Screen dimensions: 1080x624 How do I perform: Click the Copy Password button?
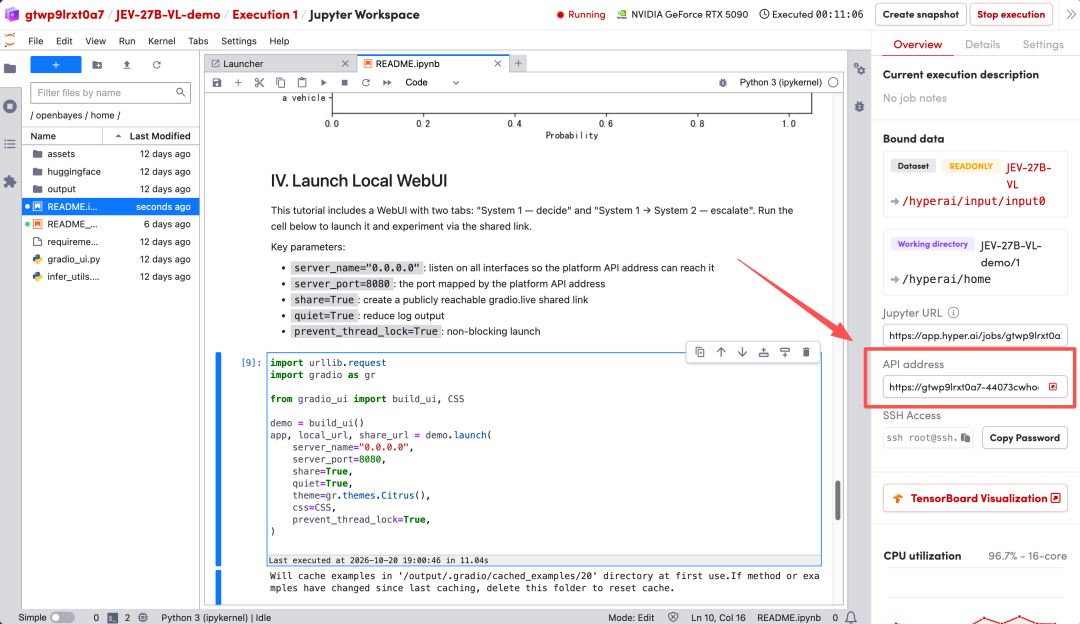pyautogui.click(x=1024, y=437)
